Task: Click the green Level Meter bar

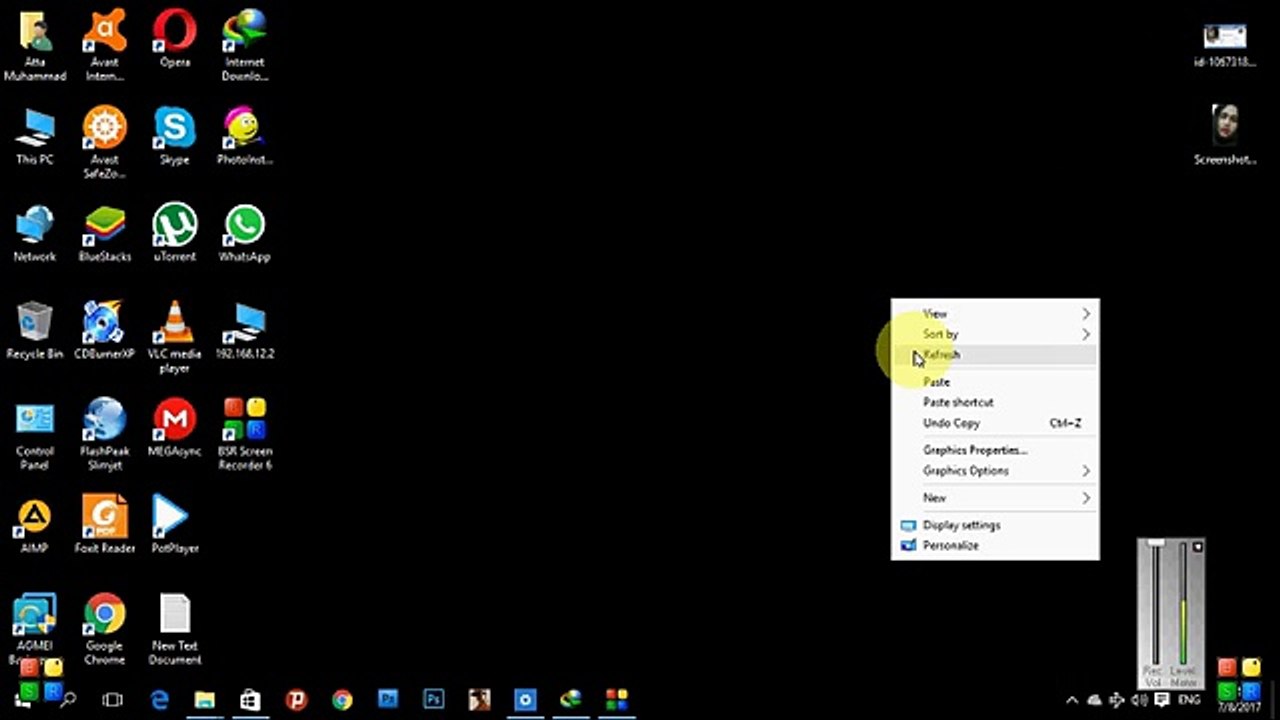Action: [1183, 633]
